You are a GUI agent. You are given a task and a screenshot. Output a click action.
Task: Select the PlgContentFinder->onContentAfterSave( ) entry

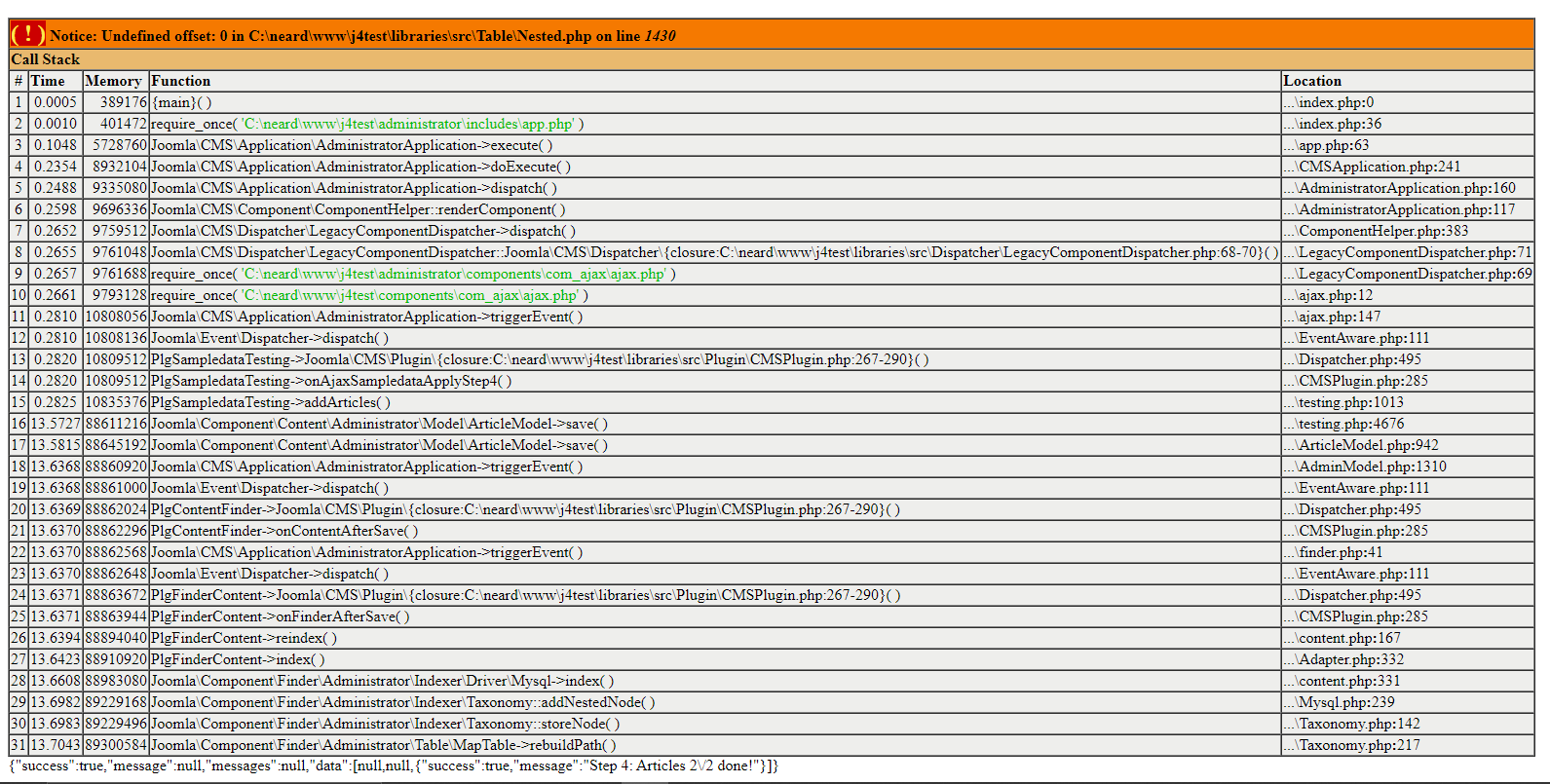284,531
